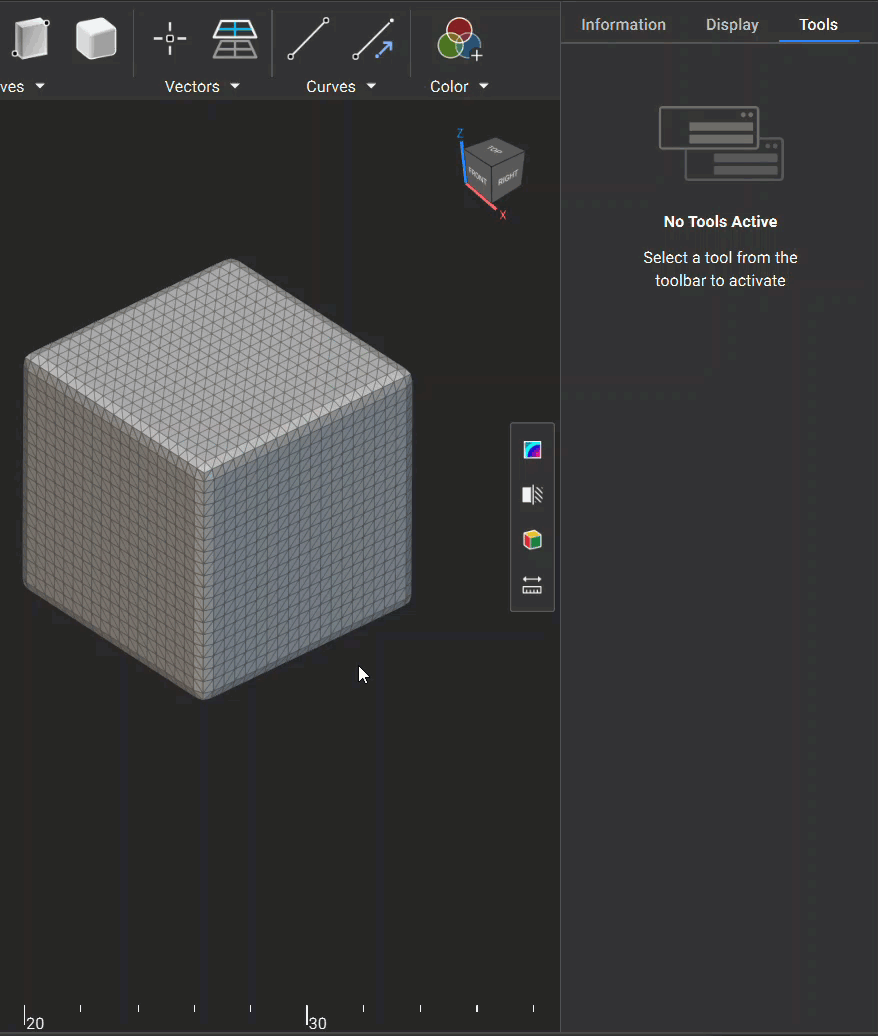Select the rounded cube primitive icon
The image size is (878, 1036).
pyautogui.click(x=96, y=39)
